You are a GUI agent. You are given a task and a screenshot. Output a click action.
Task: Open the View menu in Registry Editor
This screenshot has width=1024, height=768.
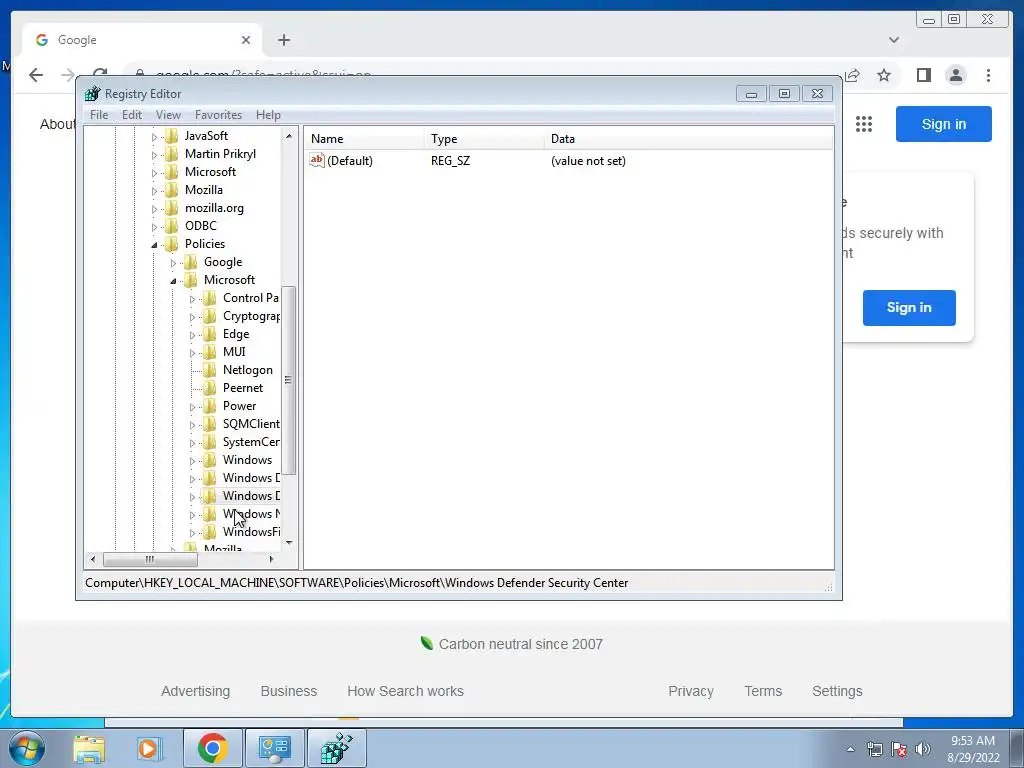tap(168, 115)
